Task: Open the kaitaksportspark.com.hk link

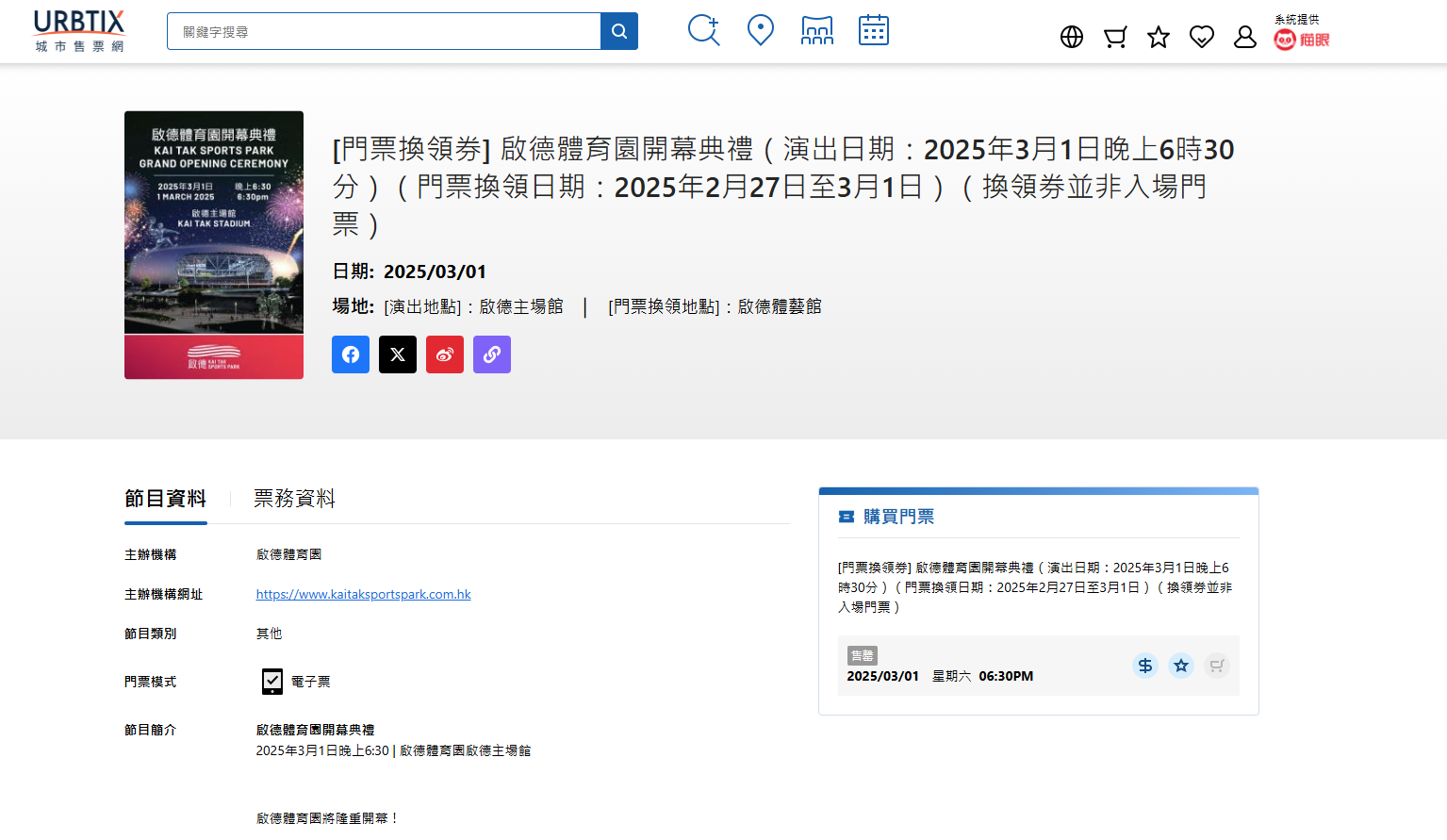Action: (363, 594)
